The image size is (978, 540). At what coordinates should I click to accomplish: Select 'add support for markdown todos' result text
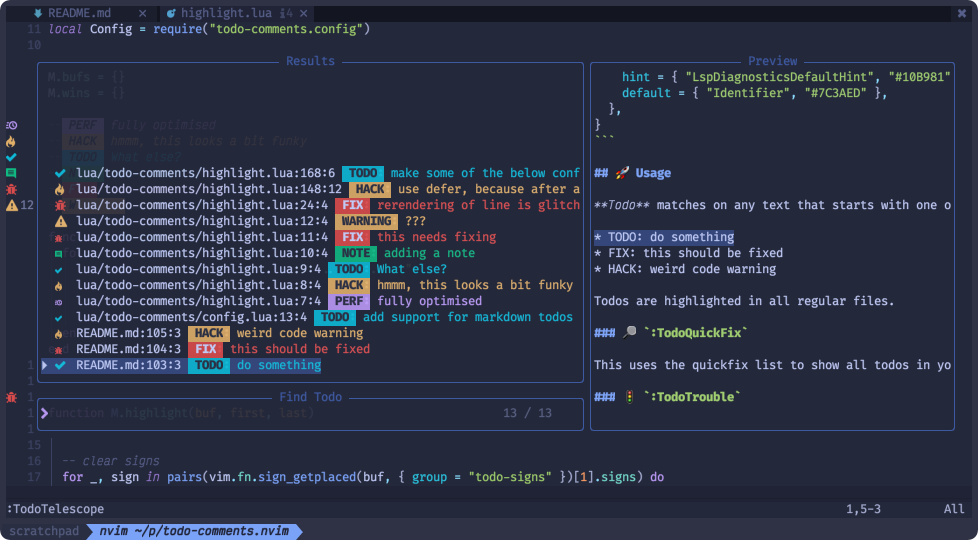[468, 317]
